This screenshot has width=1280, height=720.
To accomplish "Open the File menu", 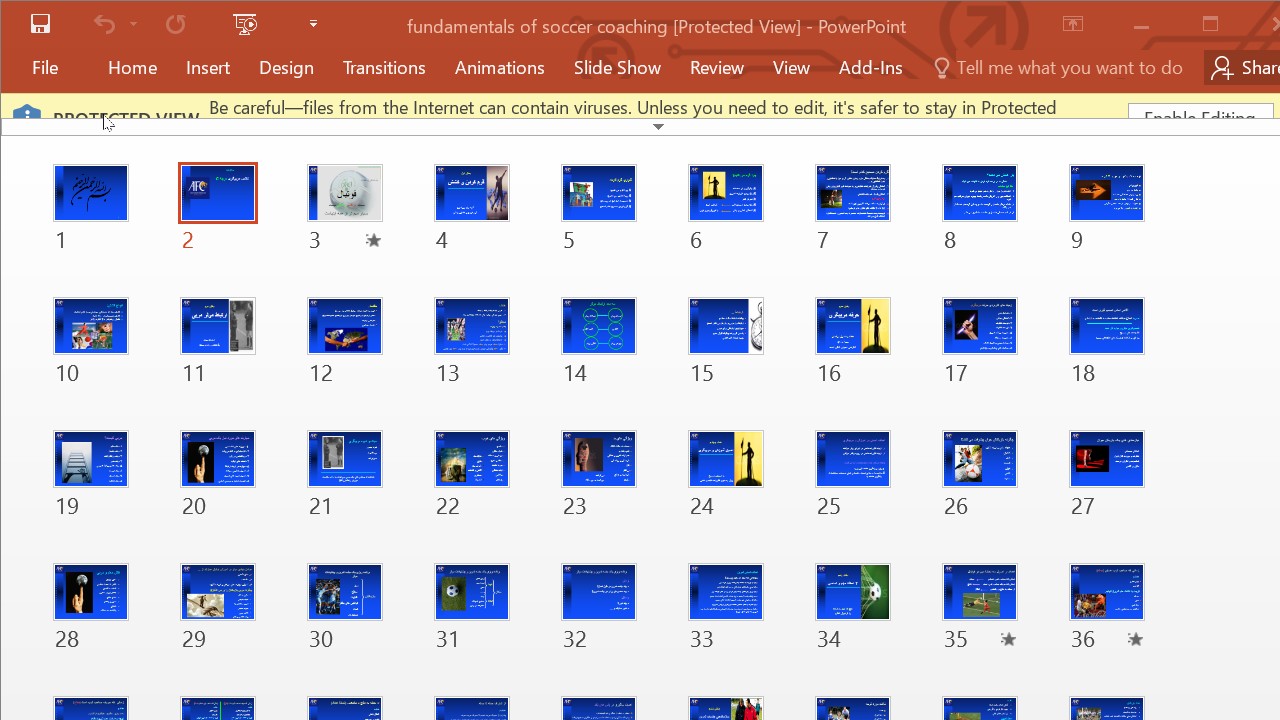I will pos(45,68).
